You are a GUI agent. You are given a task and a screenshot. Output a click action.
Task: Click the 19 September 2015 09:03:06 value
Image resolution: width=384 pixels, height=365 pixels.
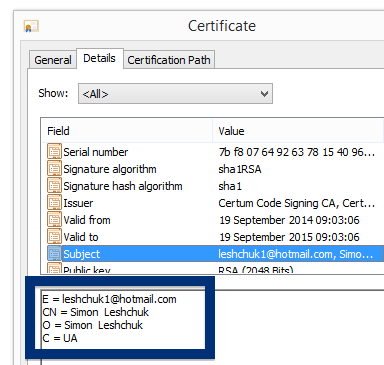click(x=289, y=237)
